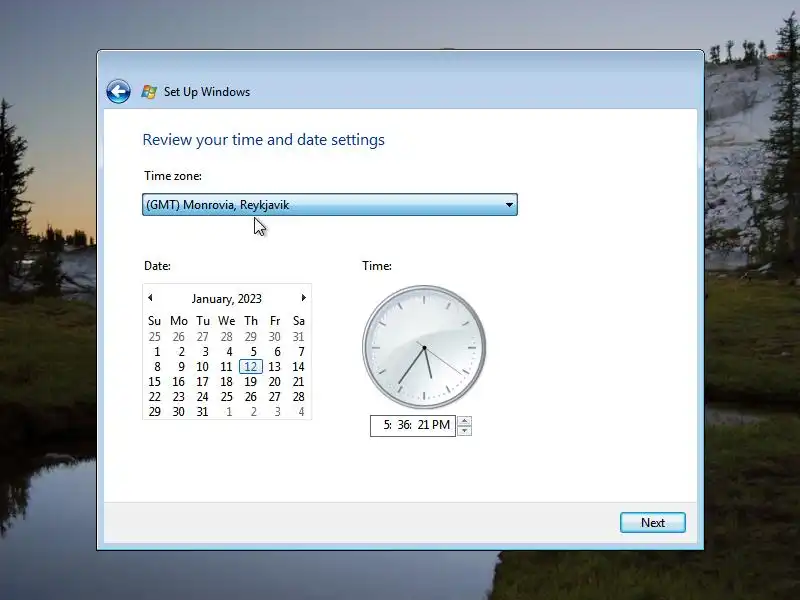Select grayed December 27 in calendar

(x=203, y=337)
